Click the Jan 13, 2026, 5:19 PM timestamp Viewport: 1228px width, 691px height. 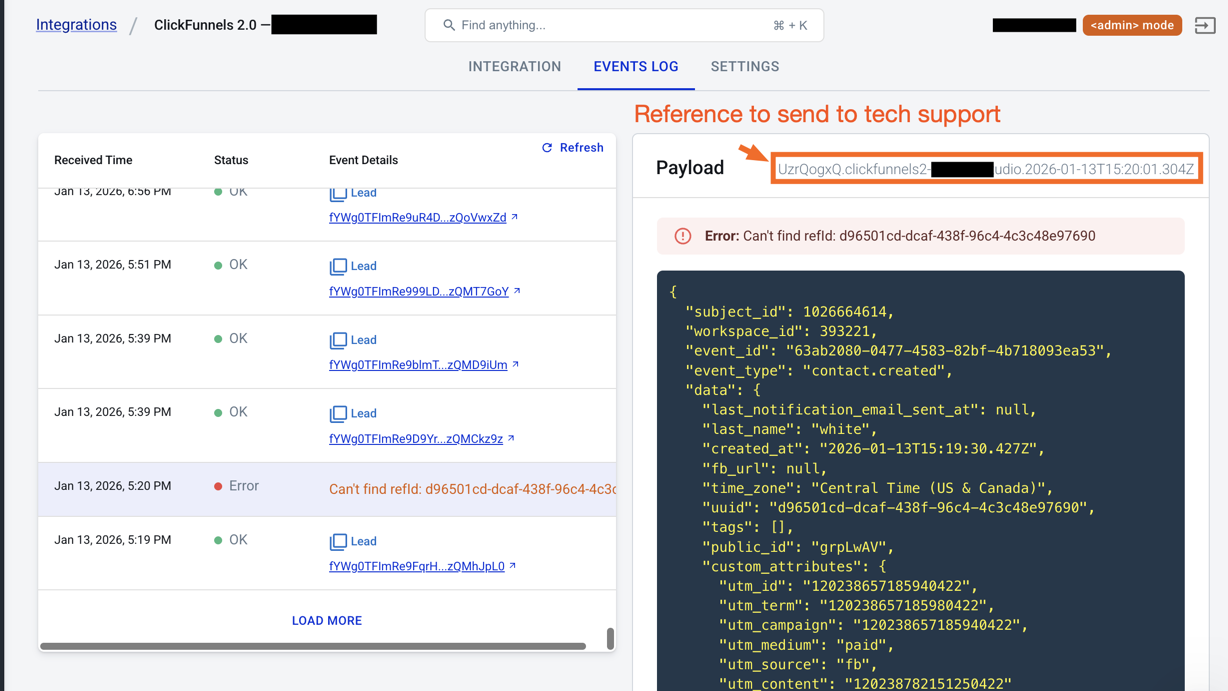pos(113,540)
